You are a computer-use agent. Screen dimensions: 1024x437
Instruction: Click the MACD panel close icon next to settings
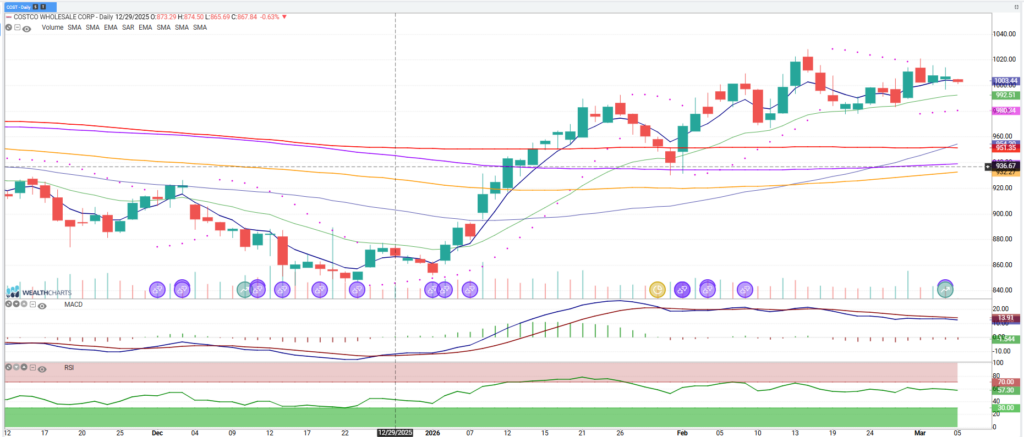click(16, 303)
